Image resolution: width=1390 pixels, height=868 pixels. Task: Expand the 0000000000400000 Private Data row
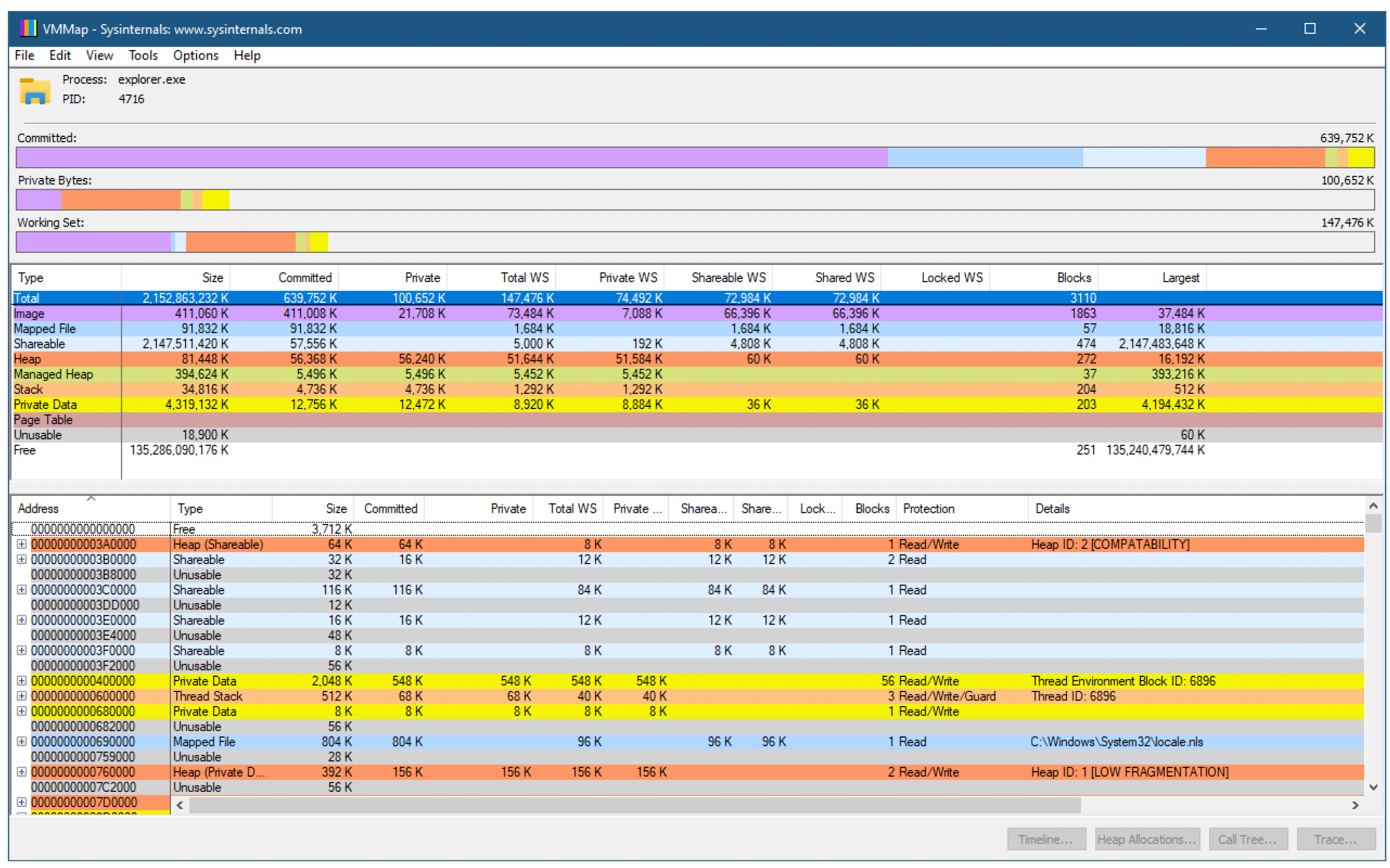coord(21,681)
